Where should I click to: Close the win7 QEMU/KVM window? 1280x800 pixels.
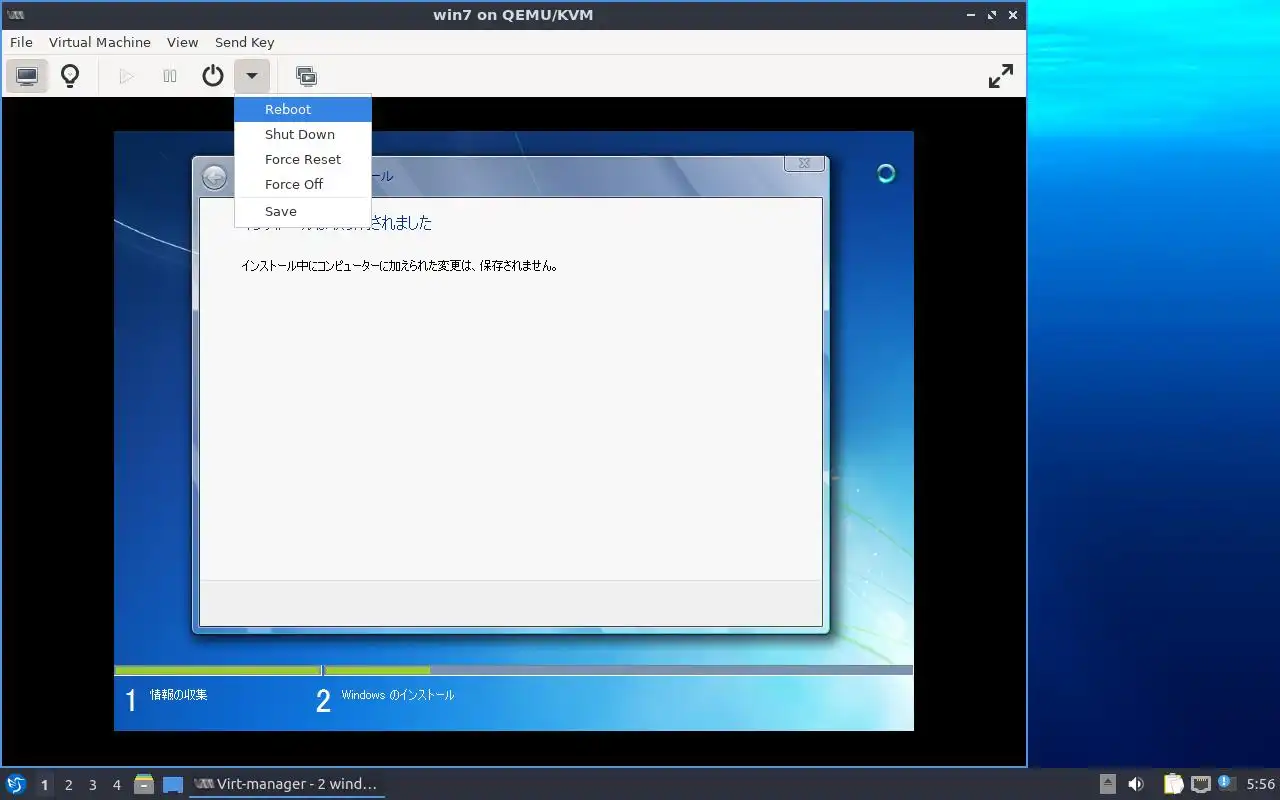click(1013, 15)
